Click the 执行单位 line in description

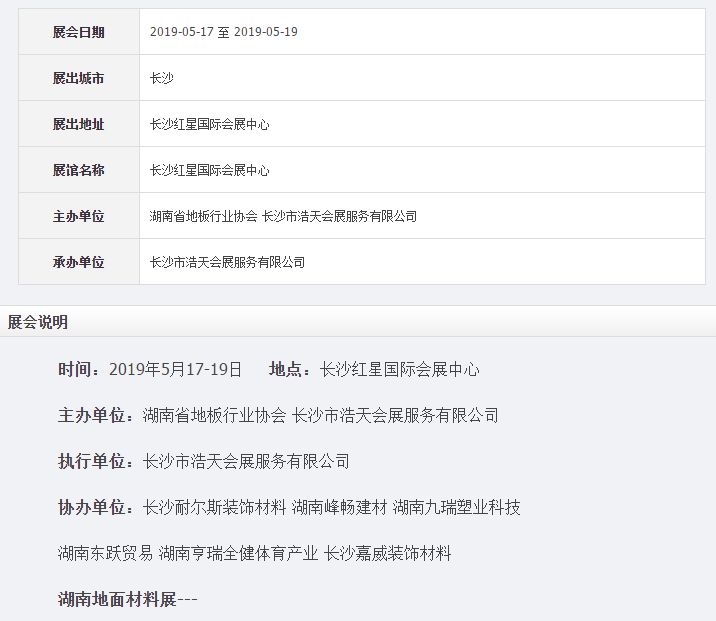(x=204, y=461)
